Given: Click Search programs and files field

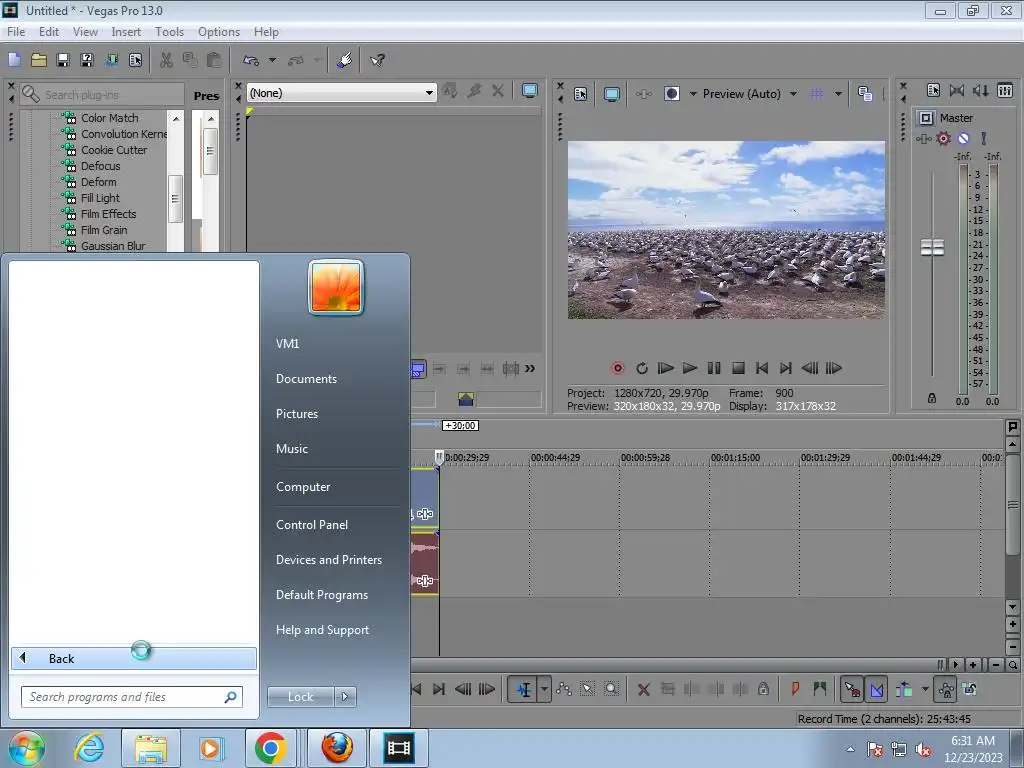Looking at the screenshot, I should pos(131,697).
